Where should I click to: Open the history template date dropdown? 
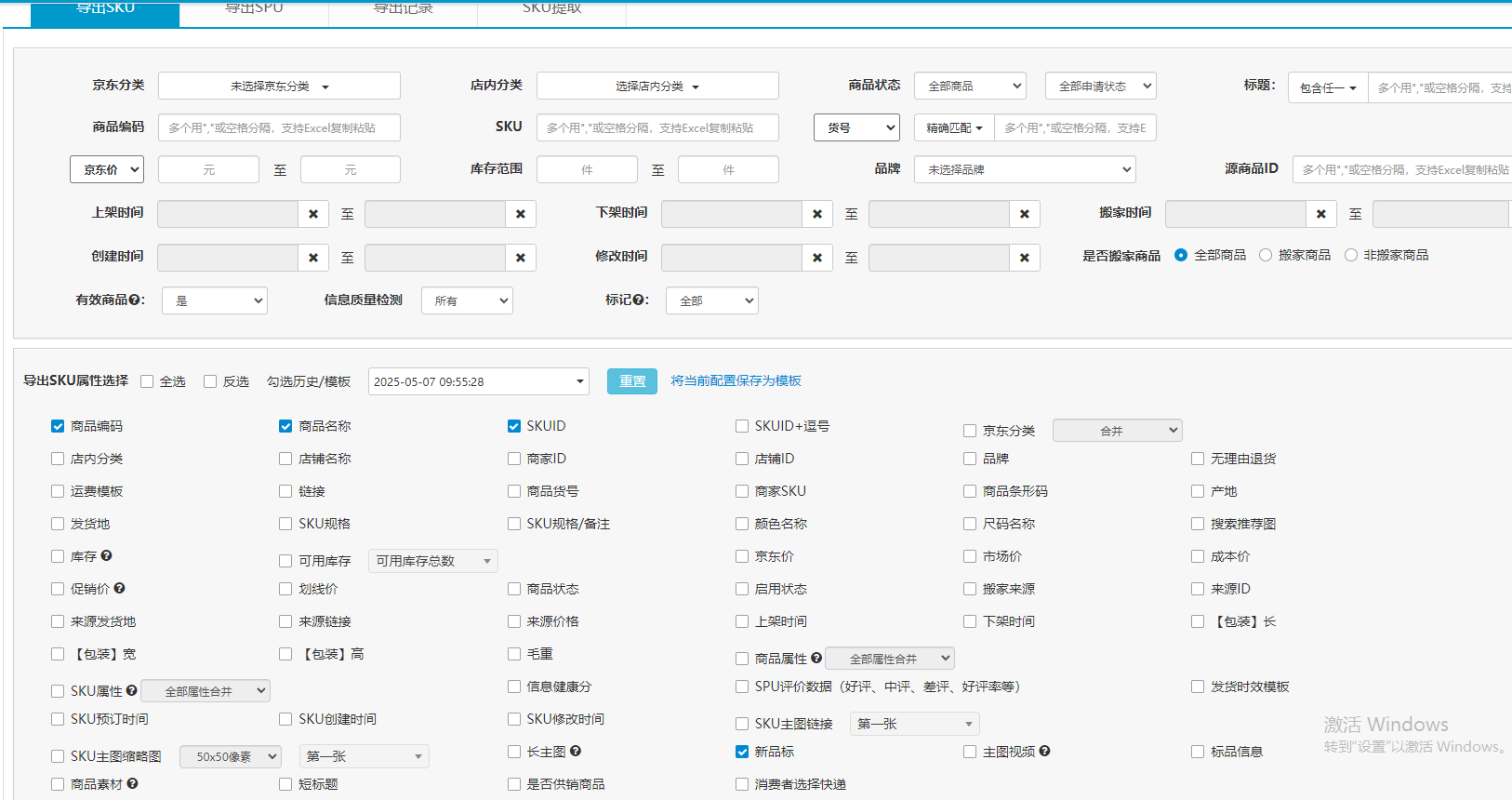click(x=479, y=381)
